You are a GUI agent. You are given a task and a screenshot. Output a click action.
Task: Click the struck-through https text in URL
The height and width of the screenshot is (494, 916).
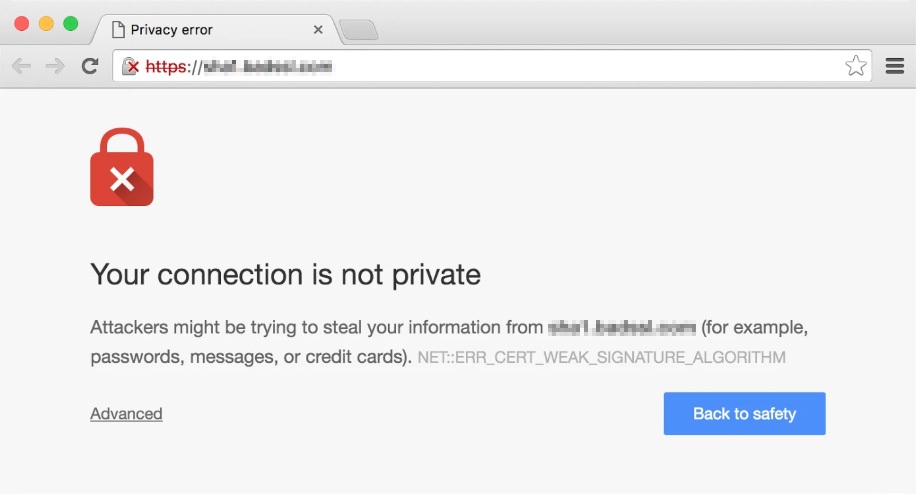pos(166,67)
